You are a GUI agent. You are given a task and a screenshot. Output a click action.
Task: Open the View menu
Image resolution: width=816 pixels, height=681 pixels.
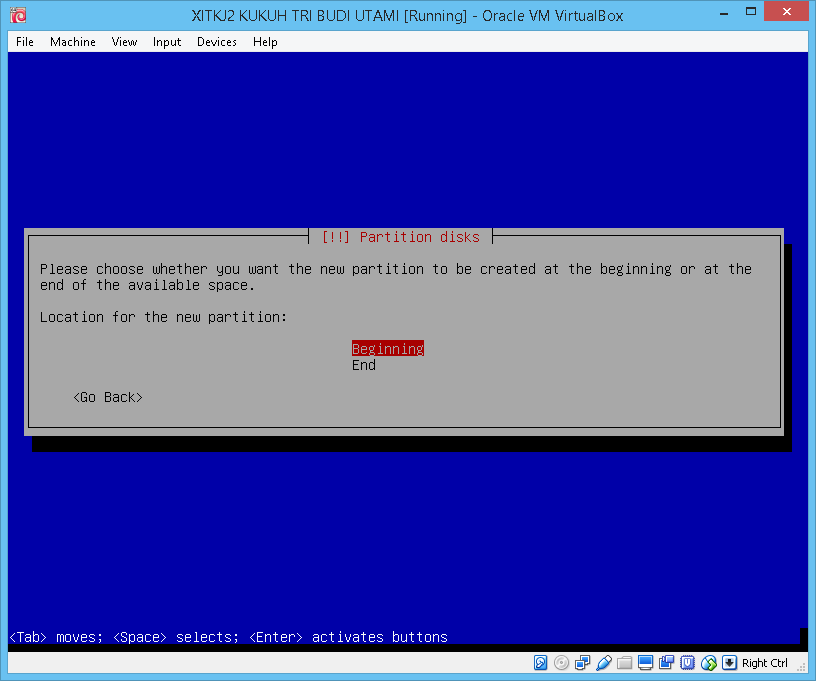(x=124, y=42)
